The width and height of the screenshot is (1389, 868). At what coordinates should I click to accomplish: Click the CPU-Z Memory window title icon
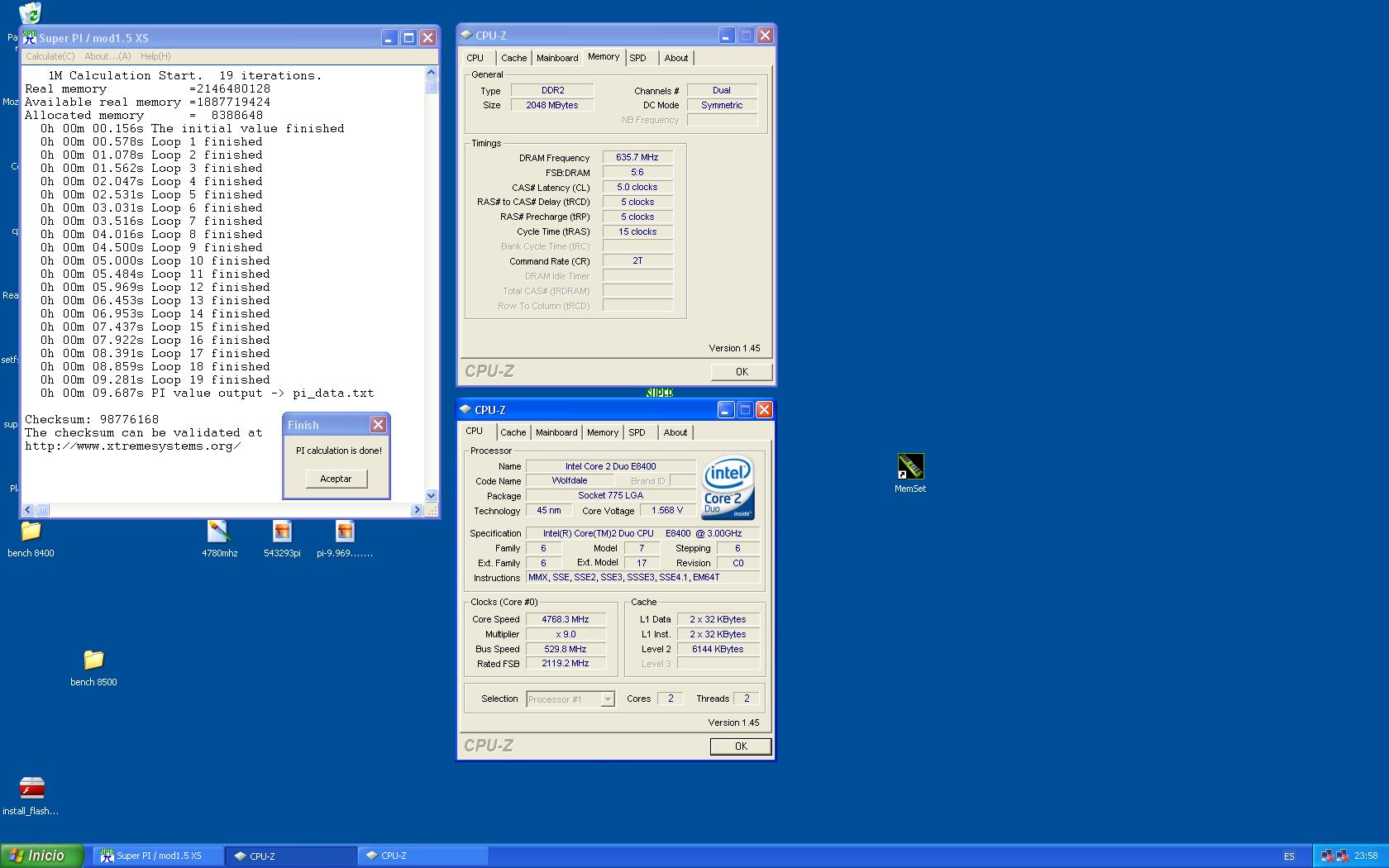pyautogui.click(x=466, y=36)
